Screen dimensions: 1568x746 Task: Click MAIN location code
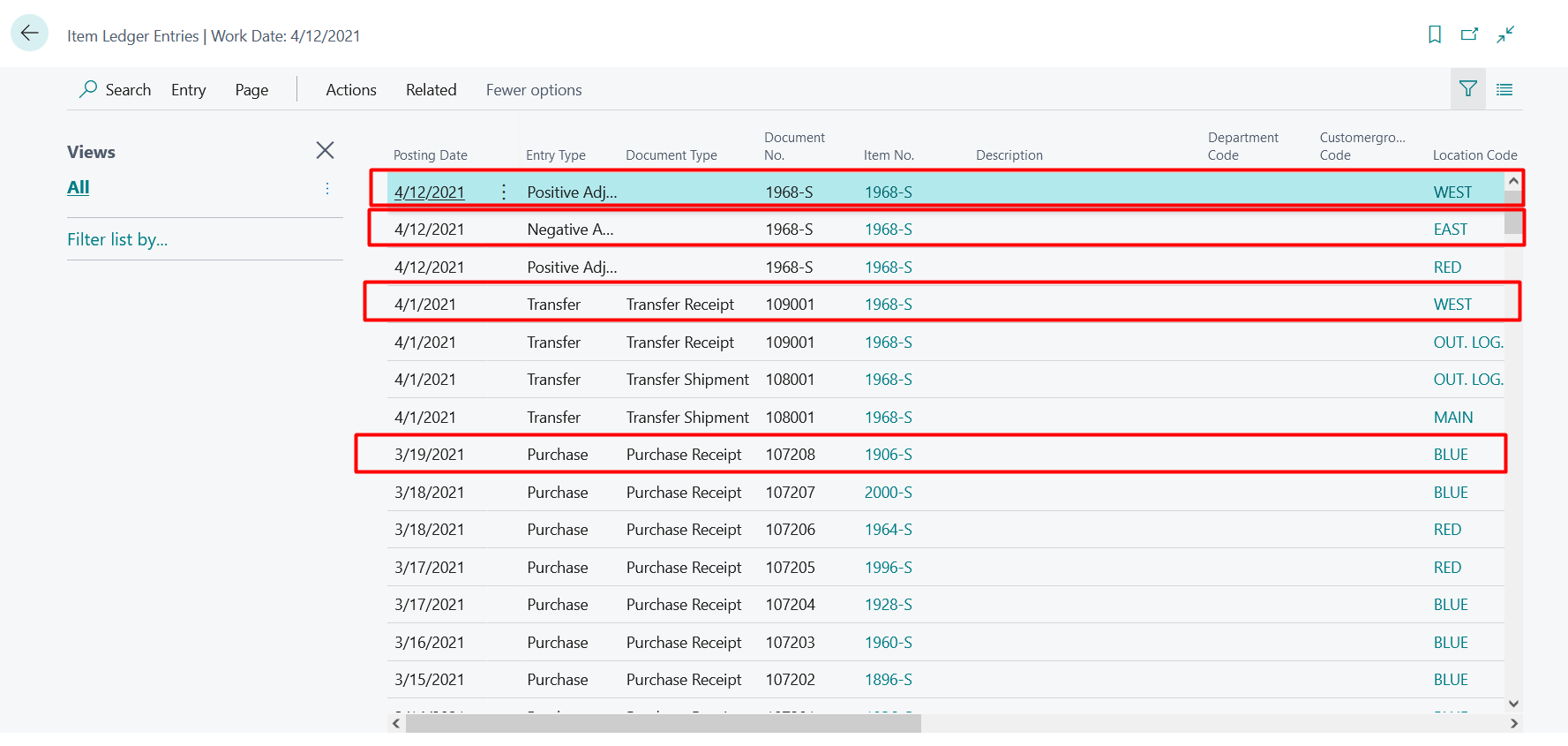1453,417
